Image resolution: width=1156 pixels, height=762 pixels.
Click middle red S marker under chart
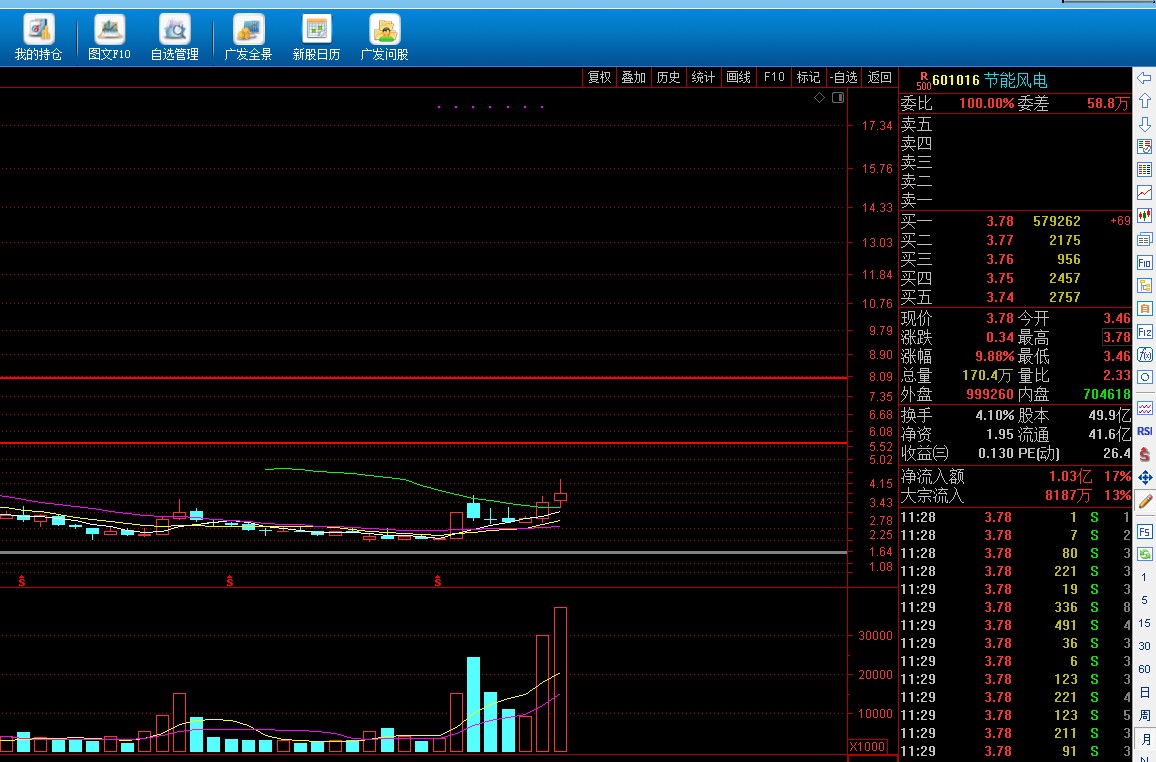tap(230, 581)
